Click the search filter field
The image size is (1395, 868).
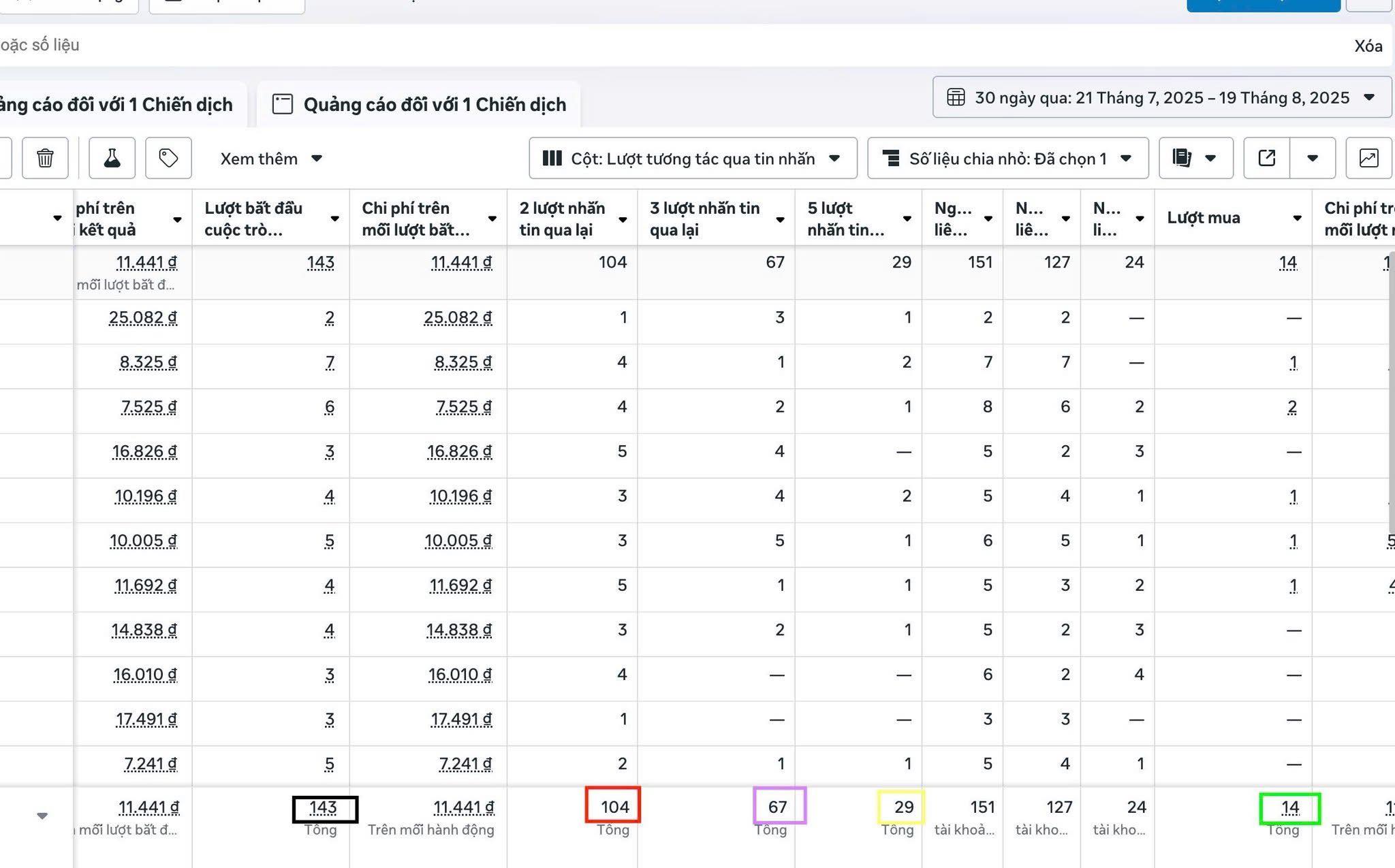pyautogui.click(x=668, y=45)
